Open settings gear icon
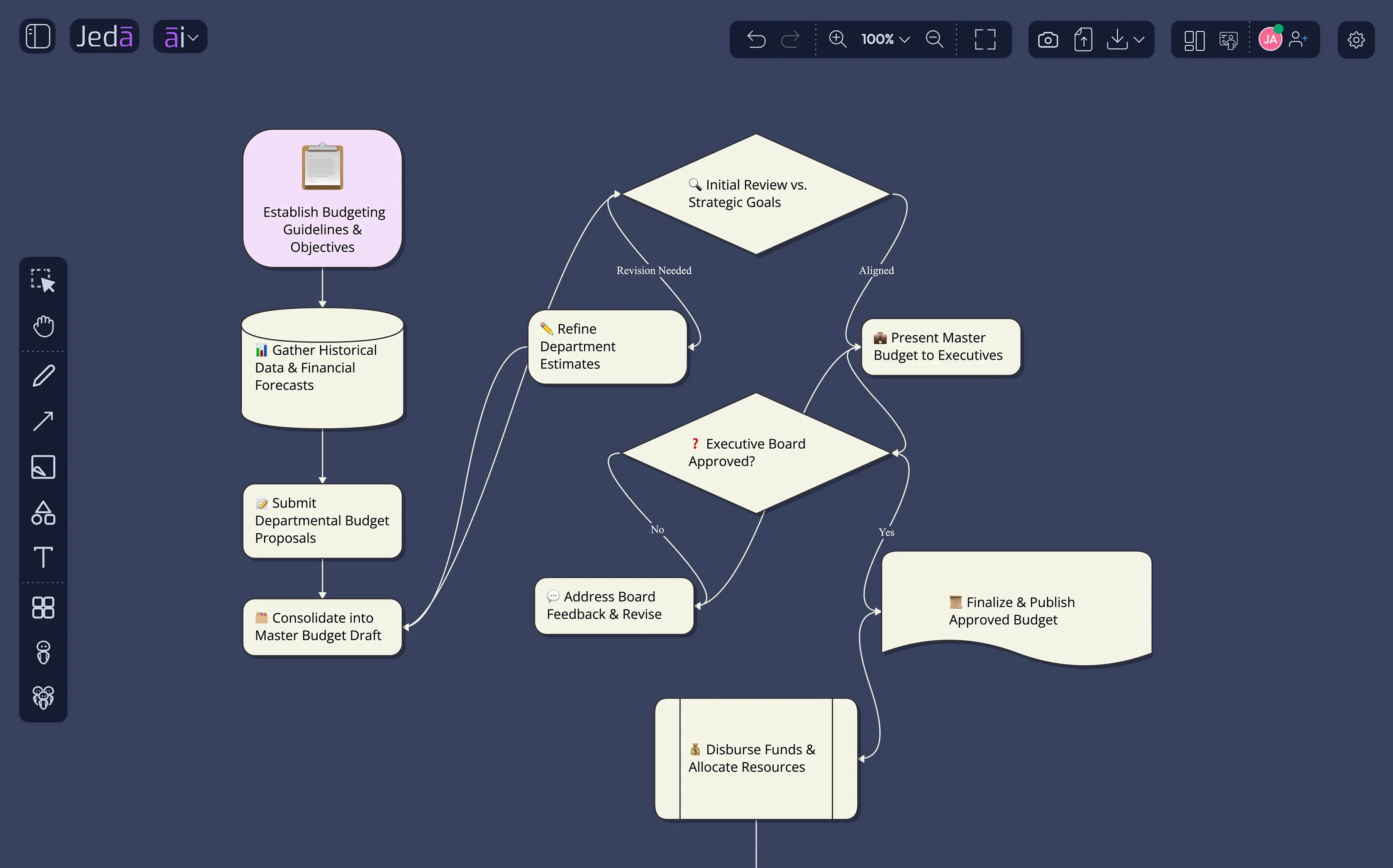Viewport: 1393px width, 868px height. [1356, 40]
